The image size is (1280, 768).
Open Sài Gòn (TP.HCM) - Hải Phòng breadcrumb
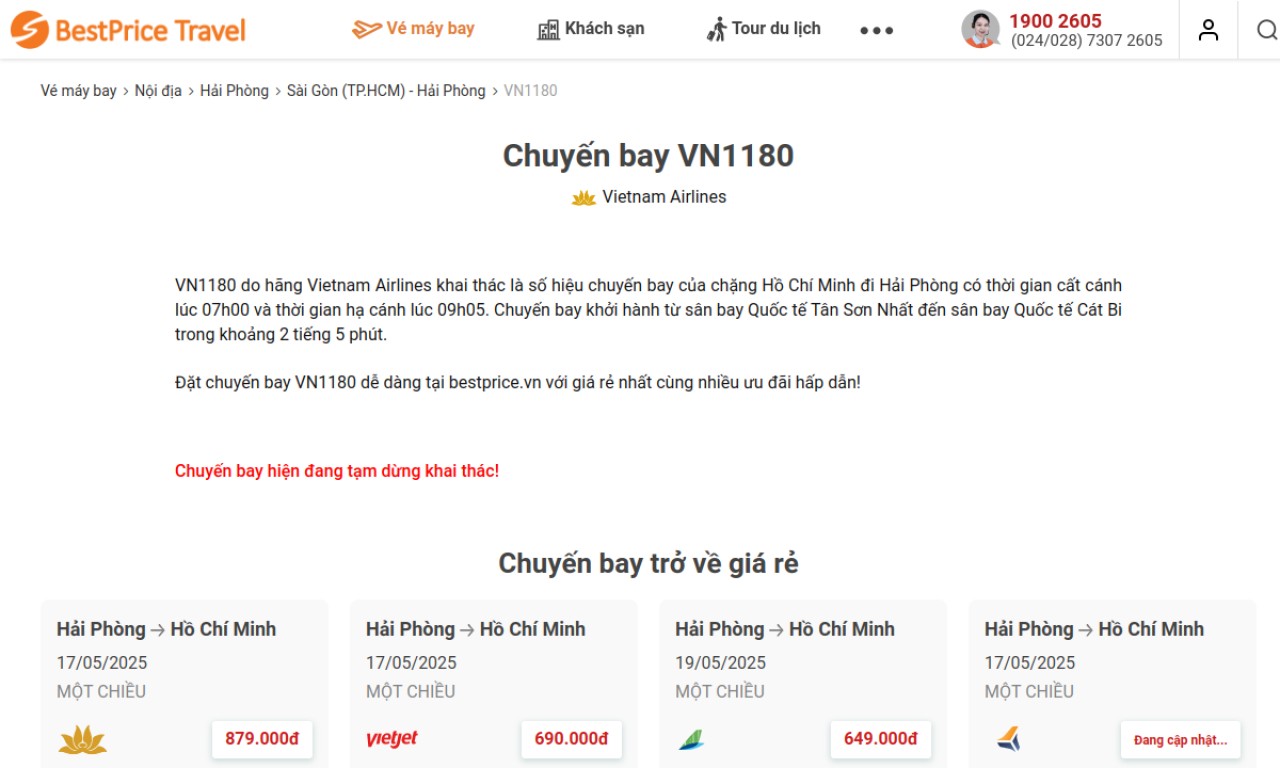pos(386,91)
